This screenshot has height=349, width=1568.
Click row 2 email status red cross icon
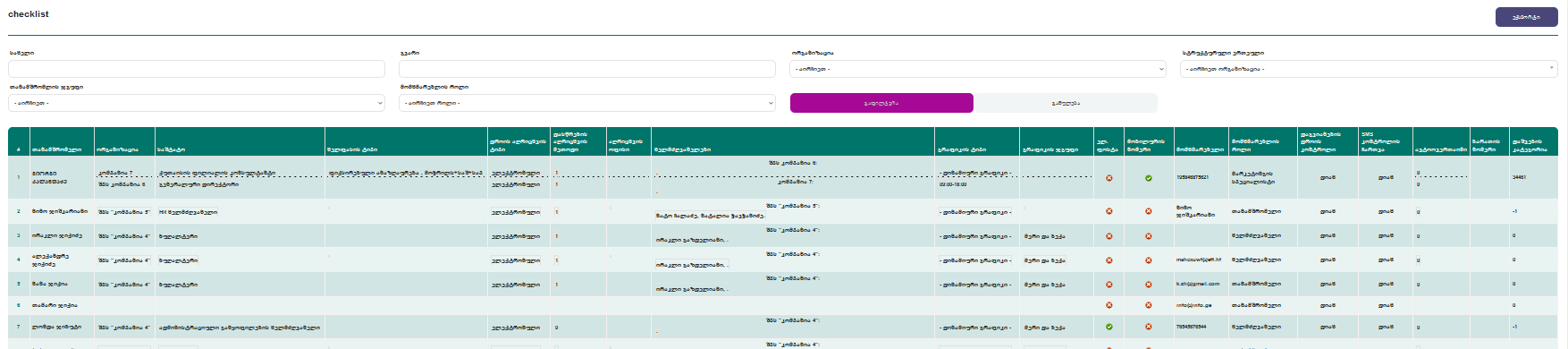(1109, 212)
